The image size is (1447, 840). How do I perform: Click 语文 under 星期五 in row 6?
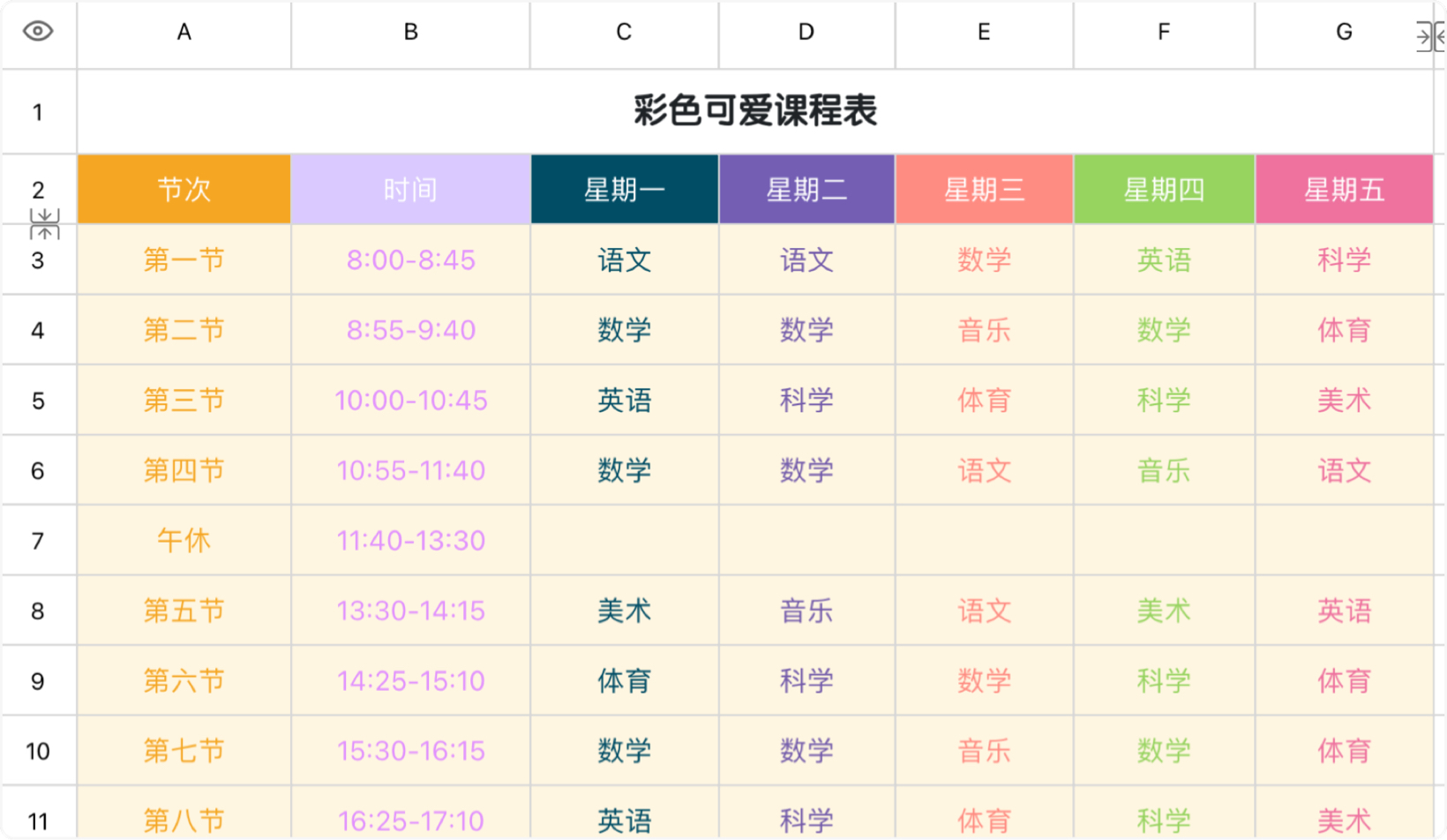tap(1344, 470)
